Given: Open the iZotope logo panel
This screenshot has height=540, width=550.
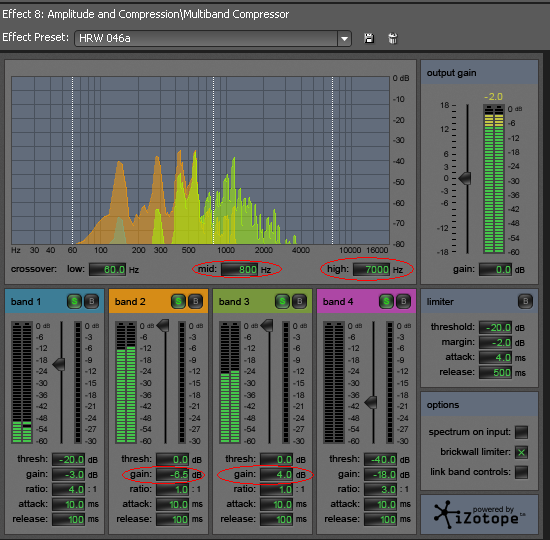Looking at the screenshot, I should pyautogui.click(x=479, y=515).
